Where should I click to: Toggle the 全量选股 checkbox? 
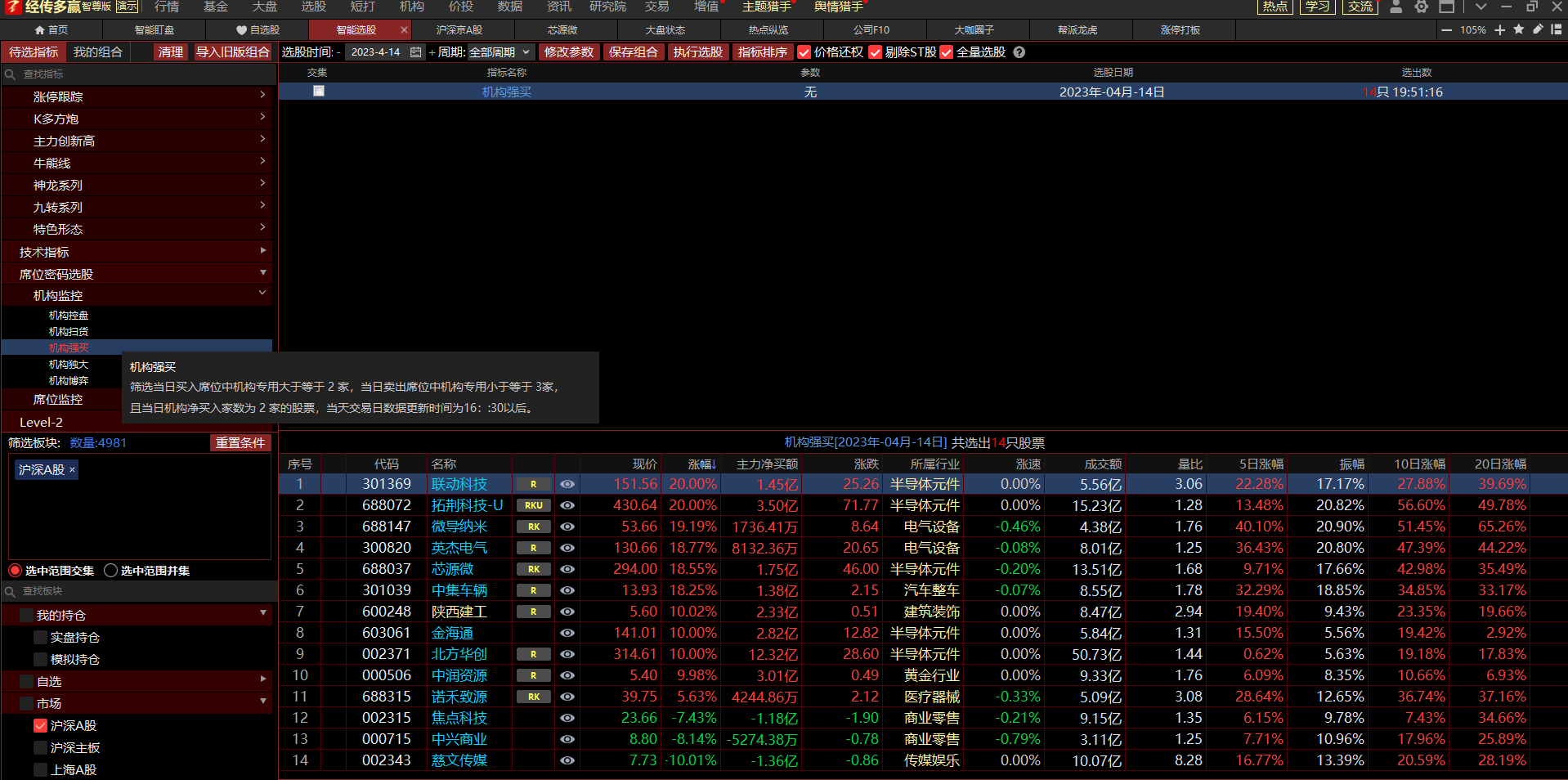(x=947, y=52)
